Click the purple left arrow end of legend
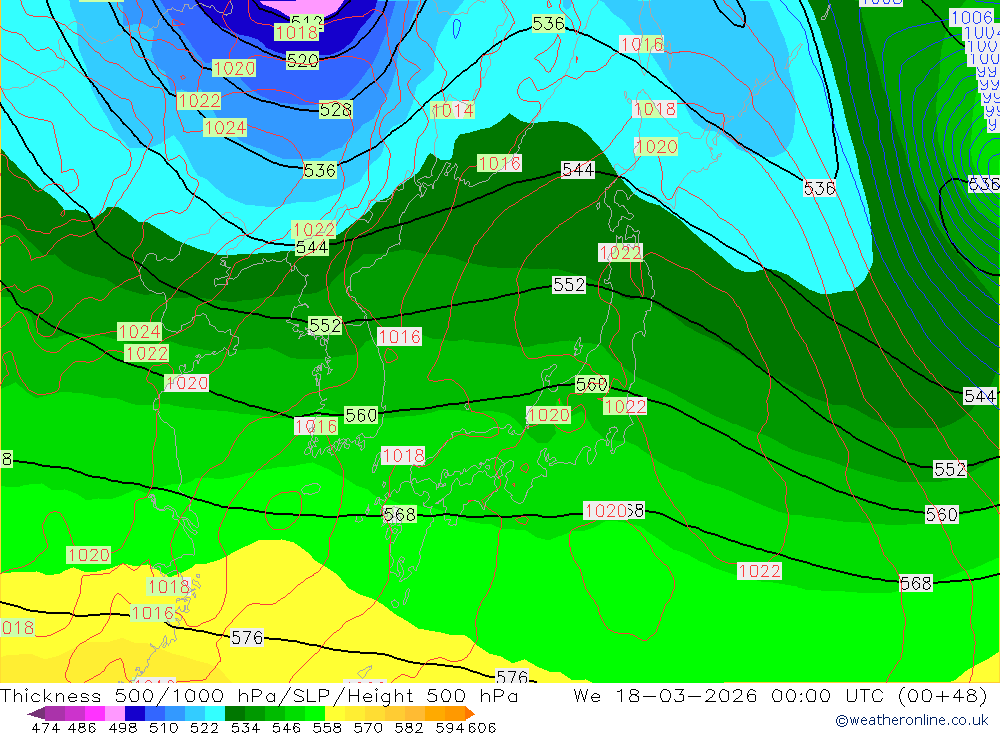 pos(36,713)
